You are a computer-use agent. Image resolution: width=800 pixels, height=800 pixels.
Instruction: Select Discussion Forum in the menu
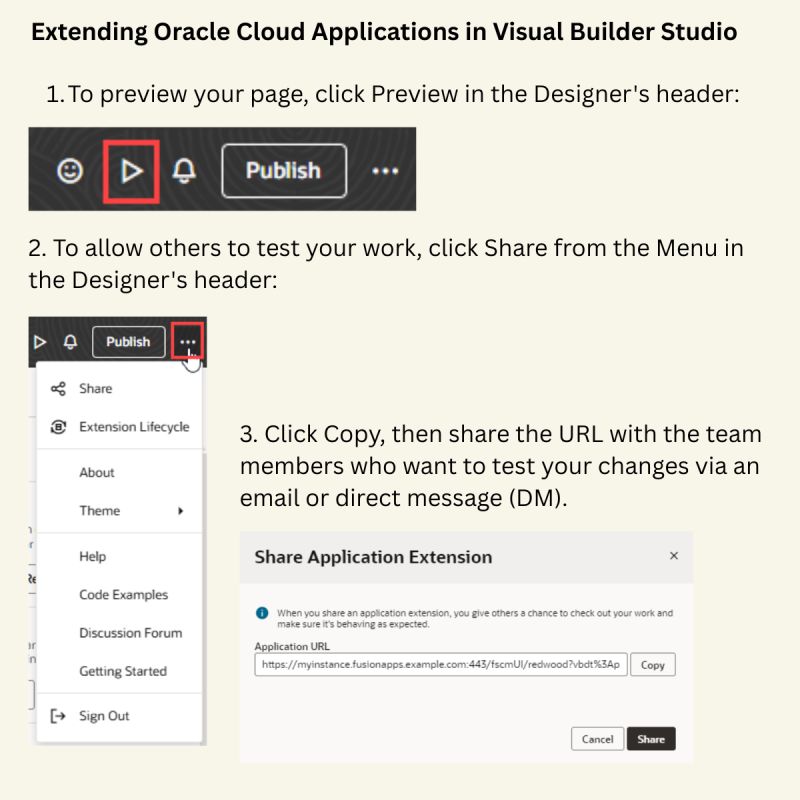coord(130,633)
